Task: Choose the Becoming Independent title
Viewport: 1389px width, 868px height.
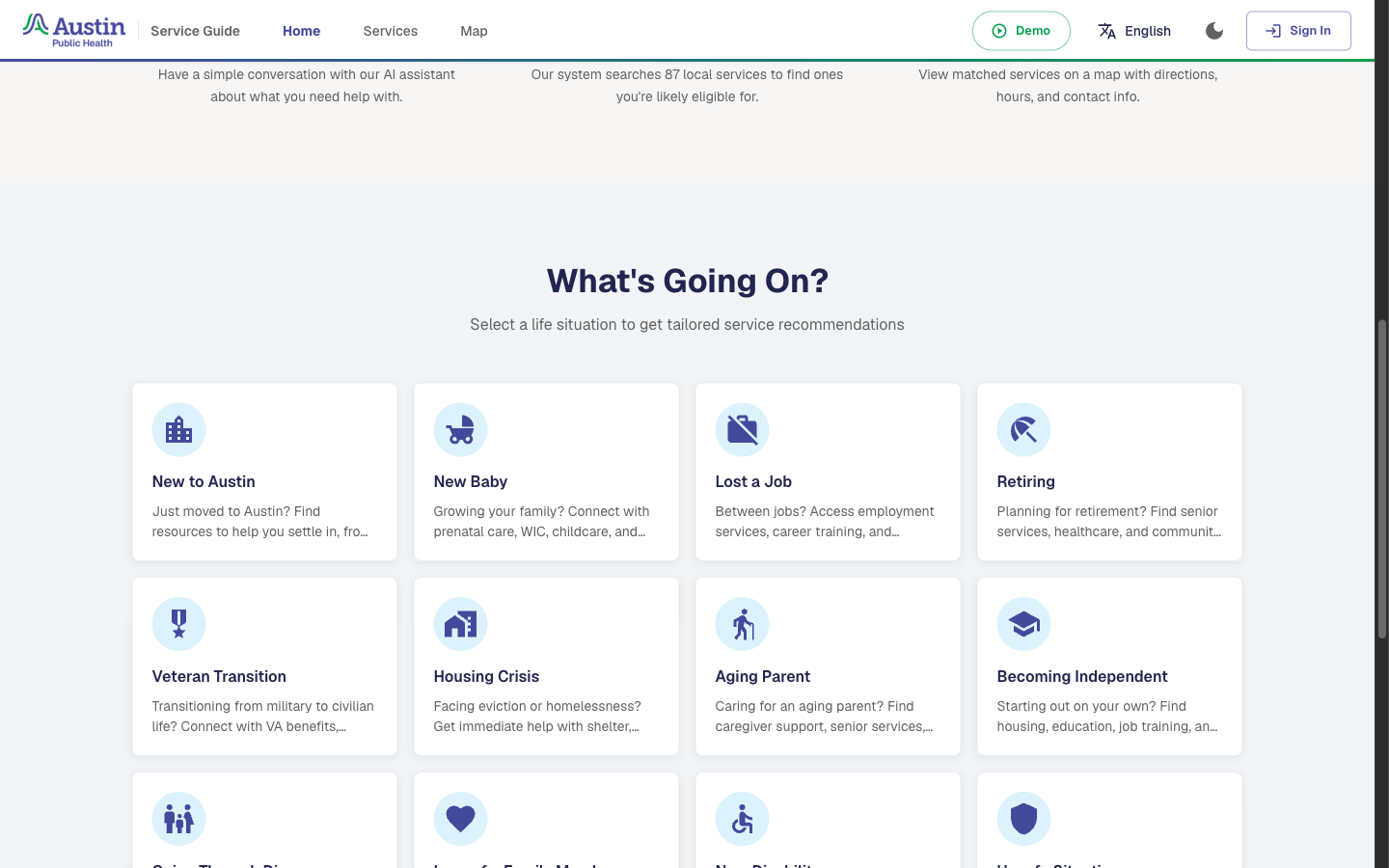Action: pyautogui.click(x=1081, y=676)
